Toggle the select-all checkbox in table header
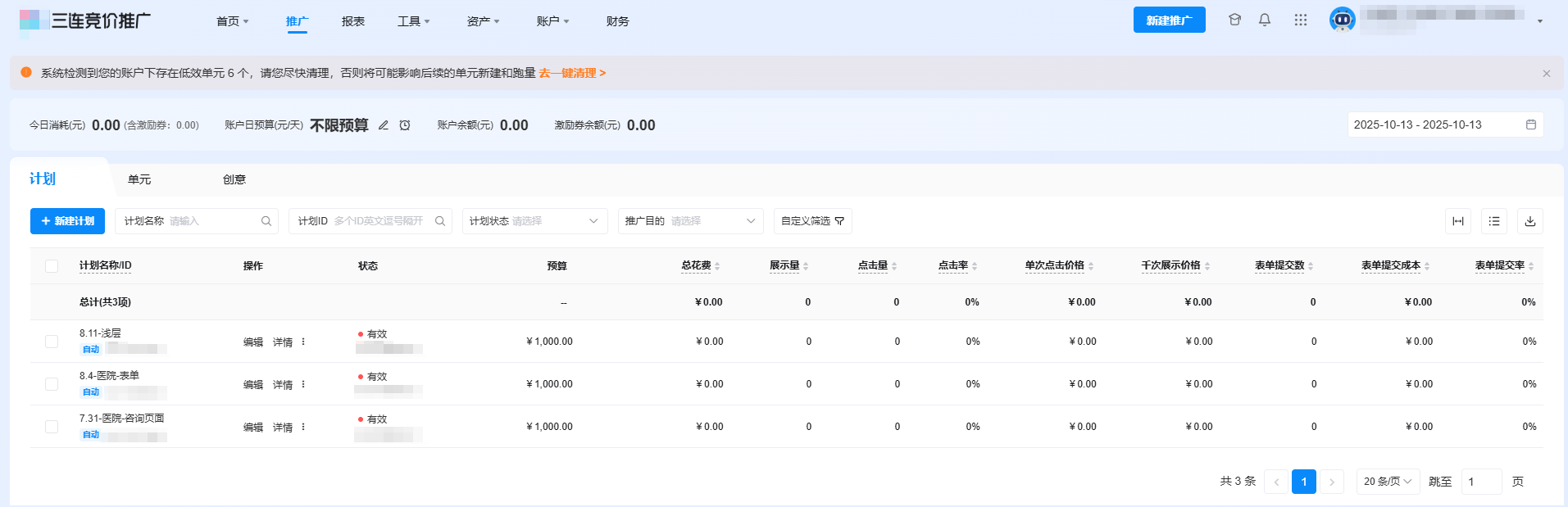 [x=52, y=266]
